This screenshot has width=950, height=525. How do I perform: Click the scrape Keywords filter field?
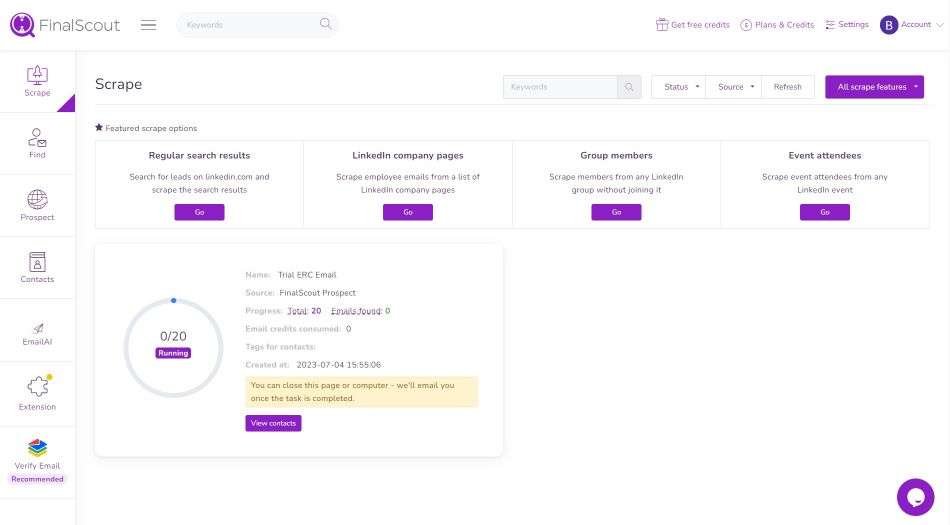click(560, 87)
